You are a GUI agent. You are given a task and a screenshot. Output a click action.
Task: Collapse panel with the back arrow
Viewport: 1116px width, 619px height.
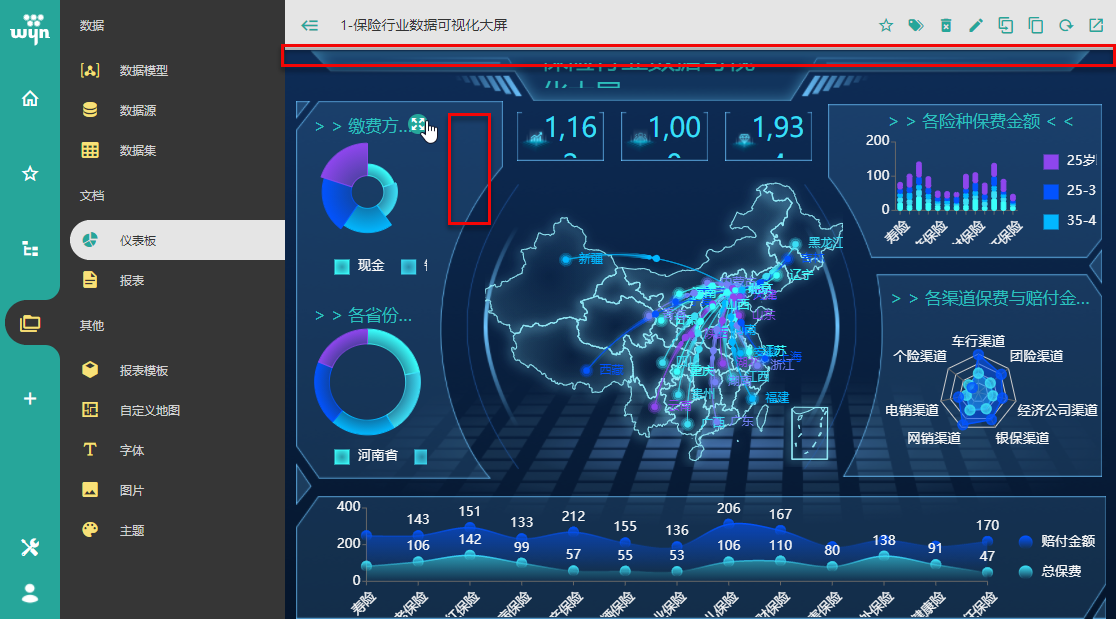310,26
